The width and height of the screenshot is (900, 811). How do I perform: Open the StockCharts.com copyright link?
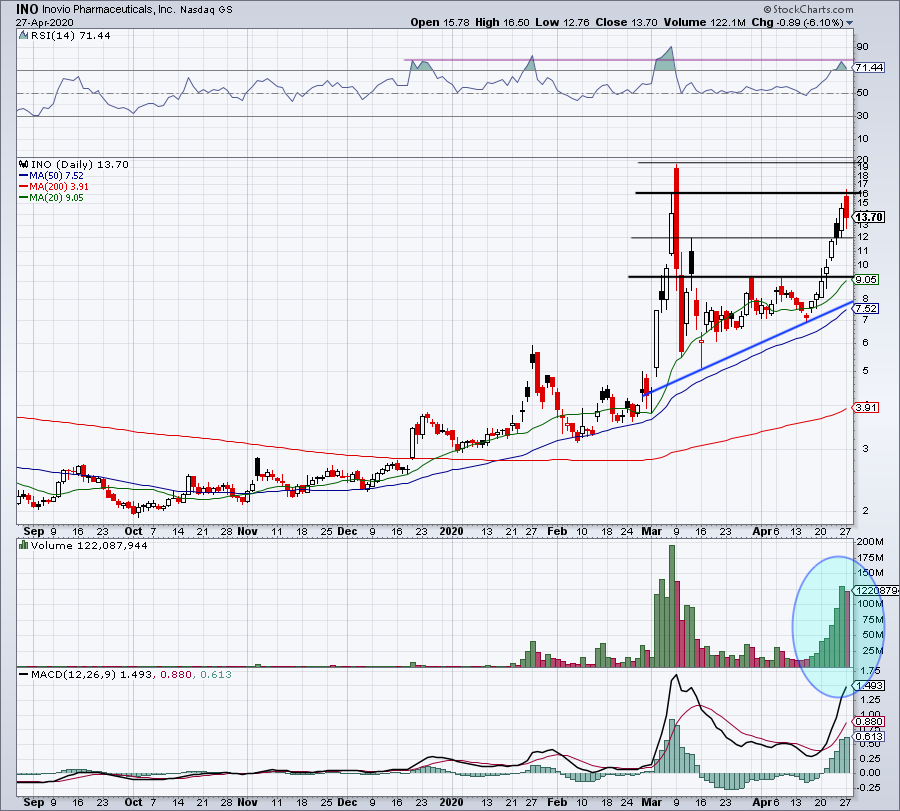point(808,9)
